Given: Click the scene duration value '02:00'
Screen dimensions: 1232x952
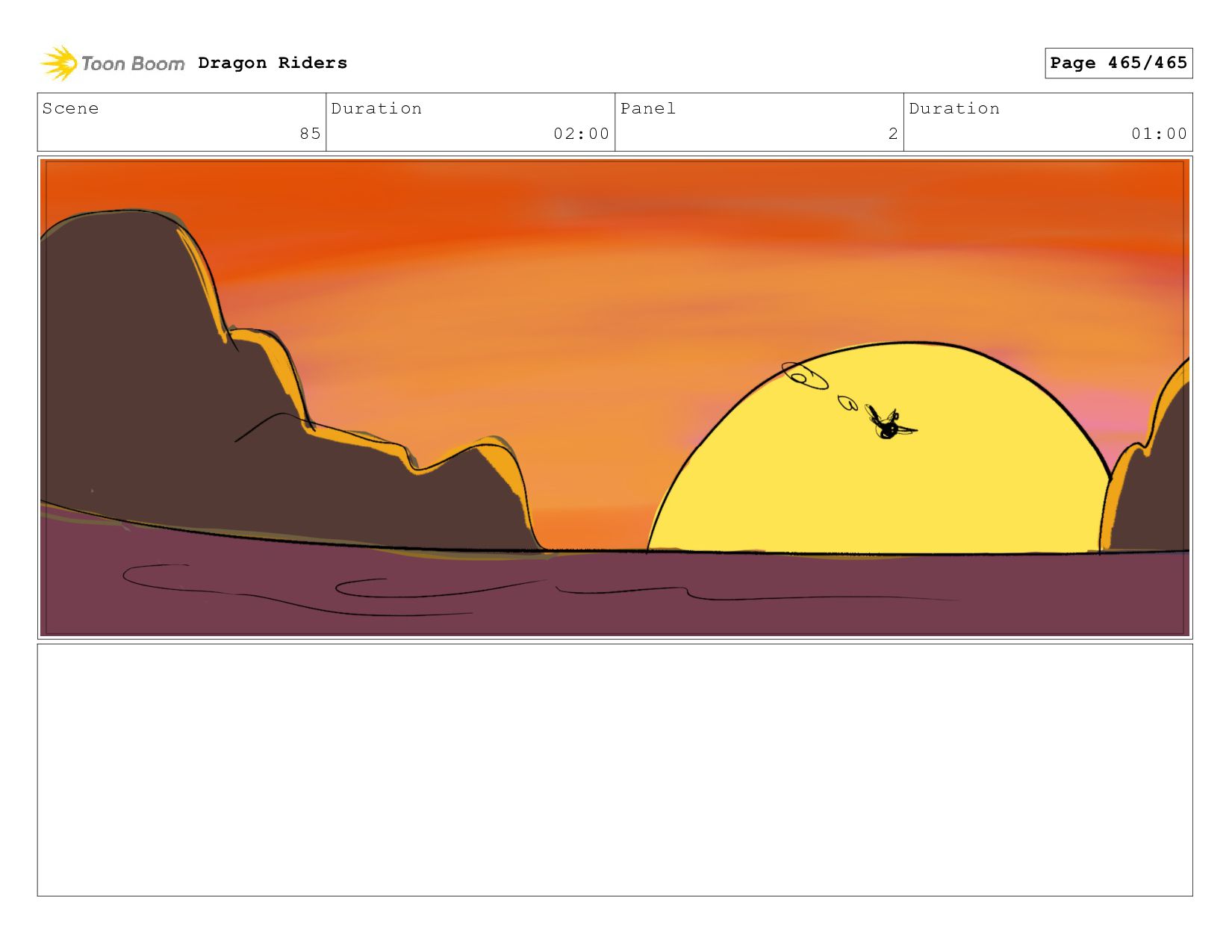Looking at the screenshot, I should point(581,134).
